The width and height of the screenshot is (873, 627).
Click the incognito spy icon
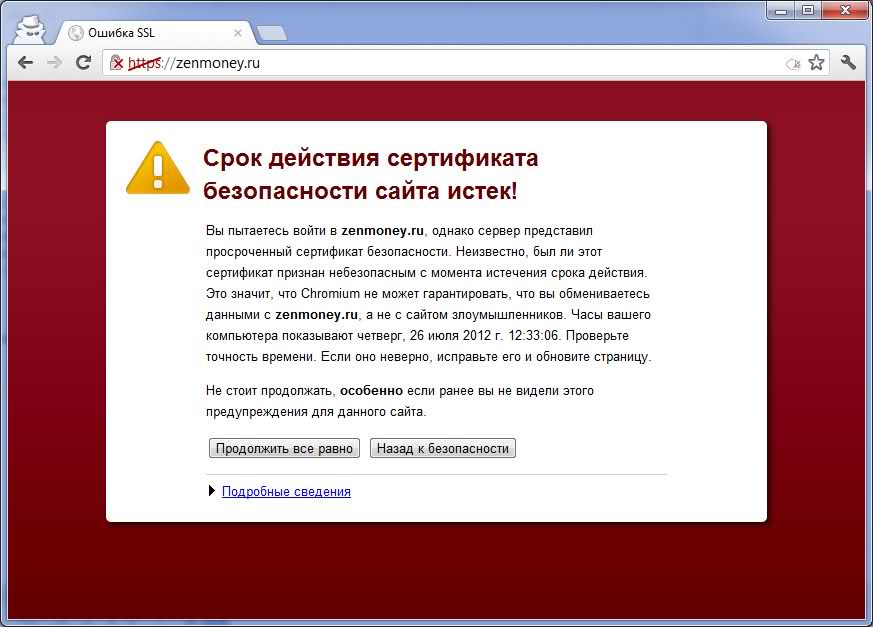tap(30, 29)
